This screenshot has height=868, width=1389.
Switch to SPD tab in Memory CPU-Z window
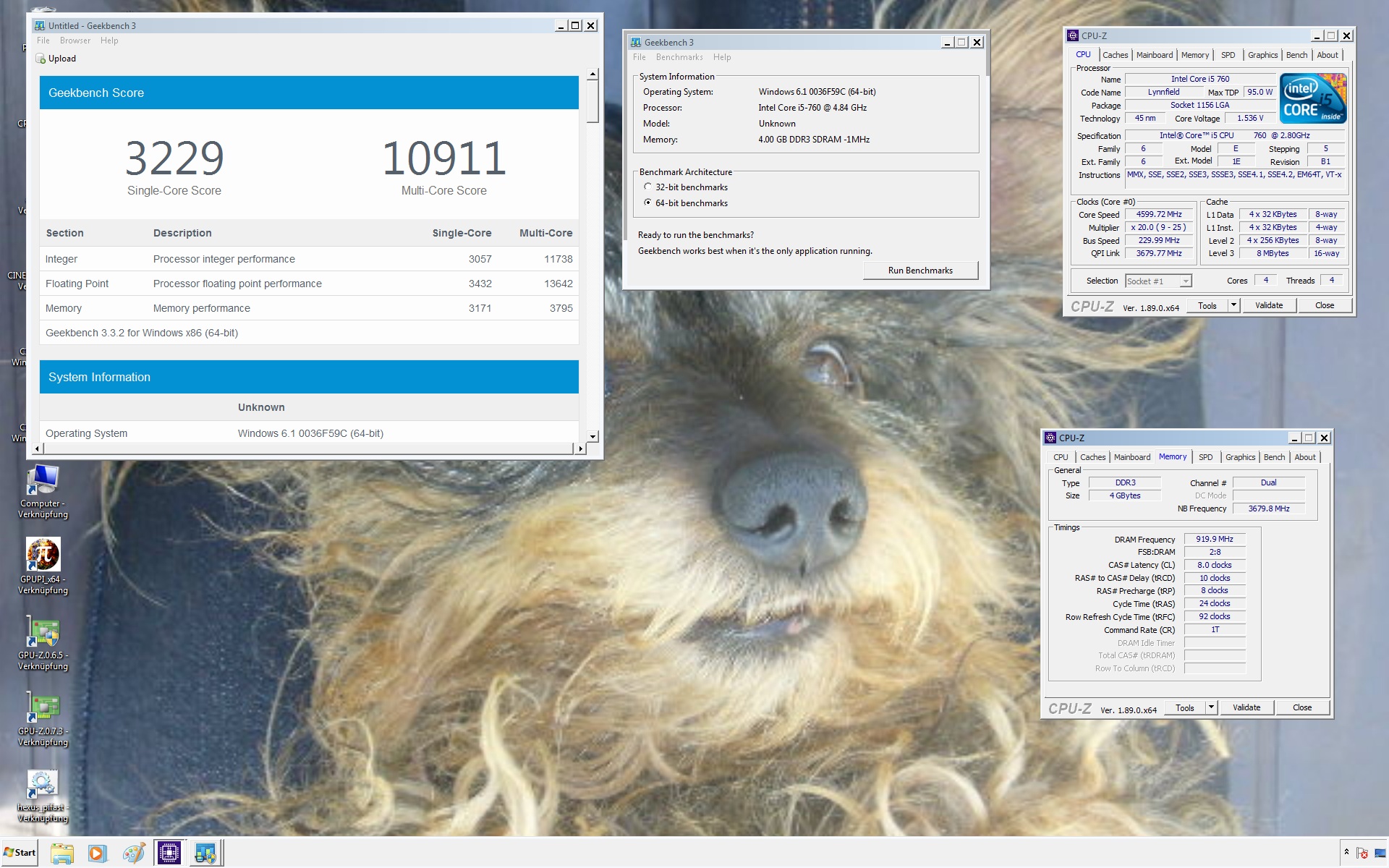1206,457
